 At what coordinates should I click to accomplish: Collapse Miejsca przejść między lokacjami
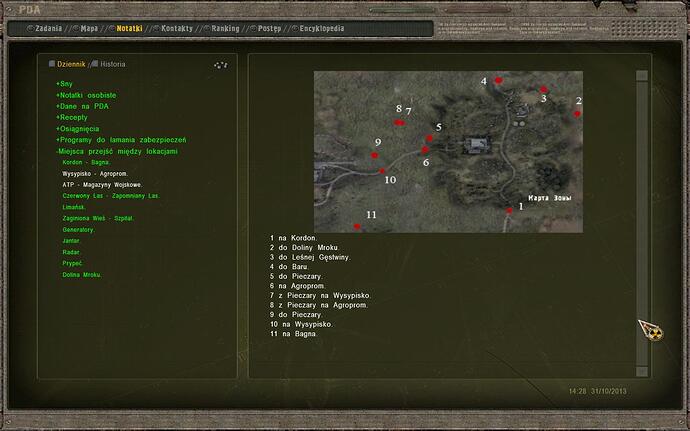117,151
